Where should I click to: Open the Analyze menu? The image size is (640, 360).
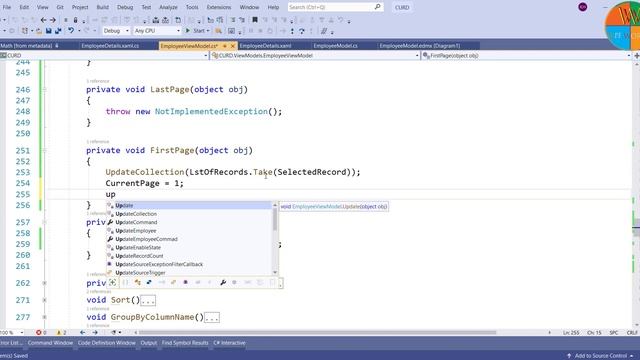tap(168, 7)
